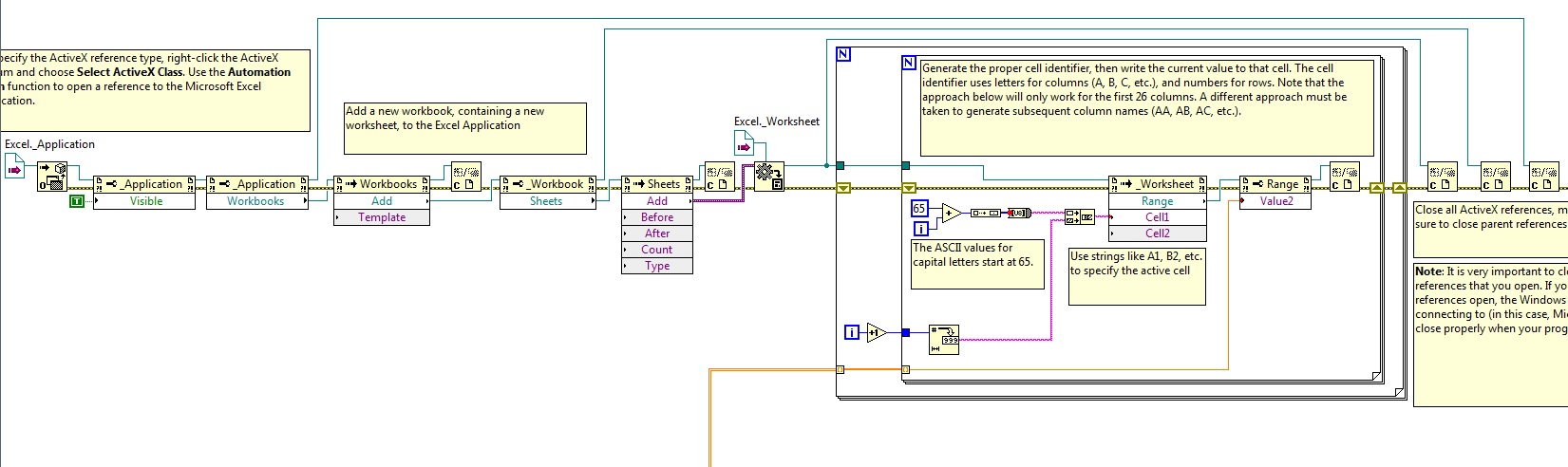Select the Range property node header
The width and height of the screenshot is (1568, 467).
pyautogui.click(x=1275, y=184)
